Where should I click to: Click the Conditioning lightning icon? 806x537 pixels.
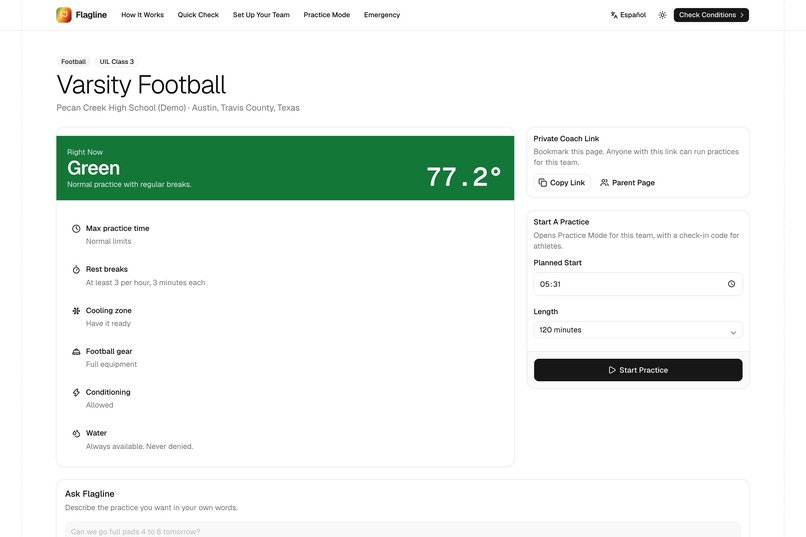pyautogui.click(x=76, y=392)
